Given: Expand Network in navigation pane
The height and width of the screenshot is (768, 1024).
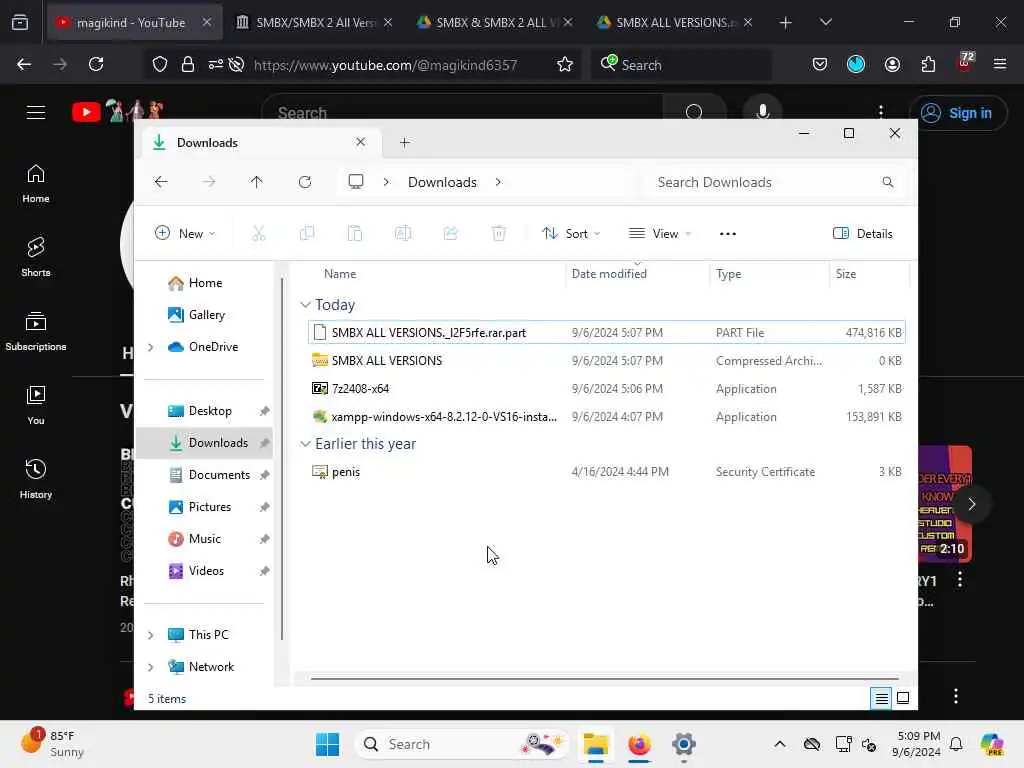Looking at the screenshot, I should (x=151, y=667).
